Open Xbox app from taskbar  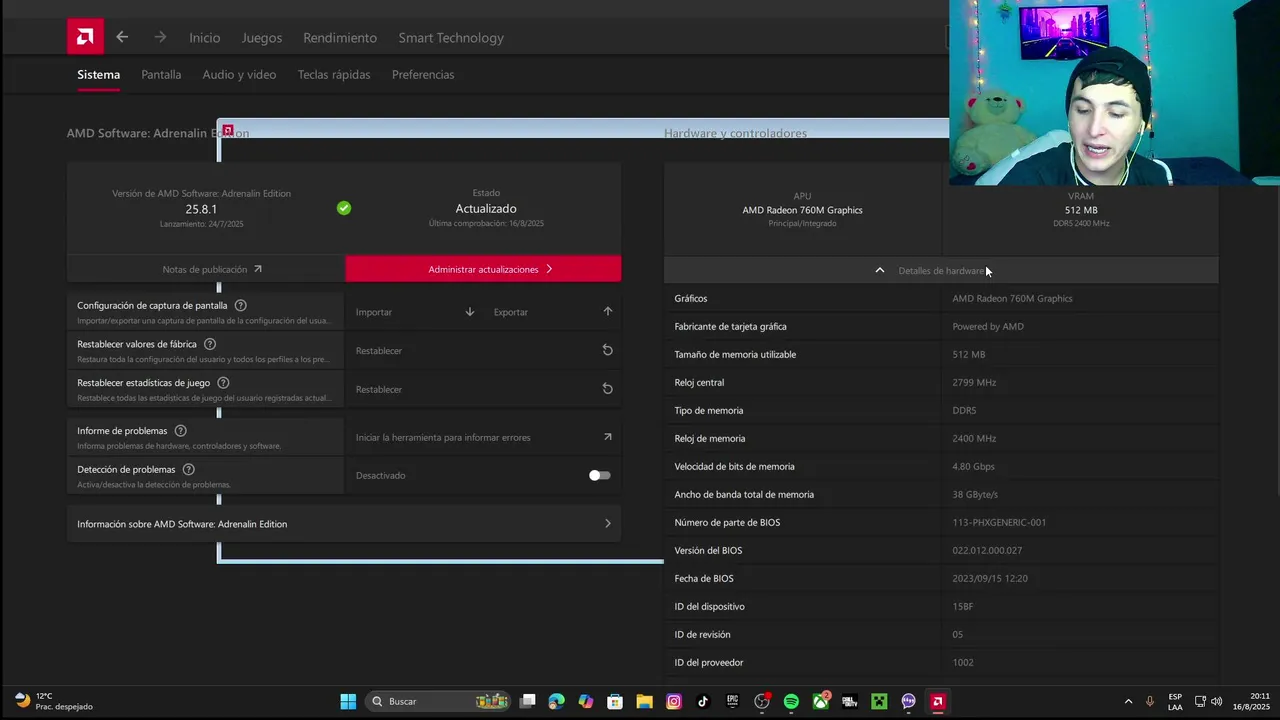820,701
